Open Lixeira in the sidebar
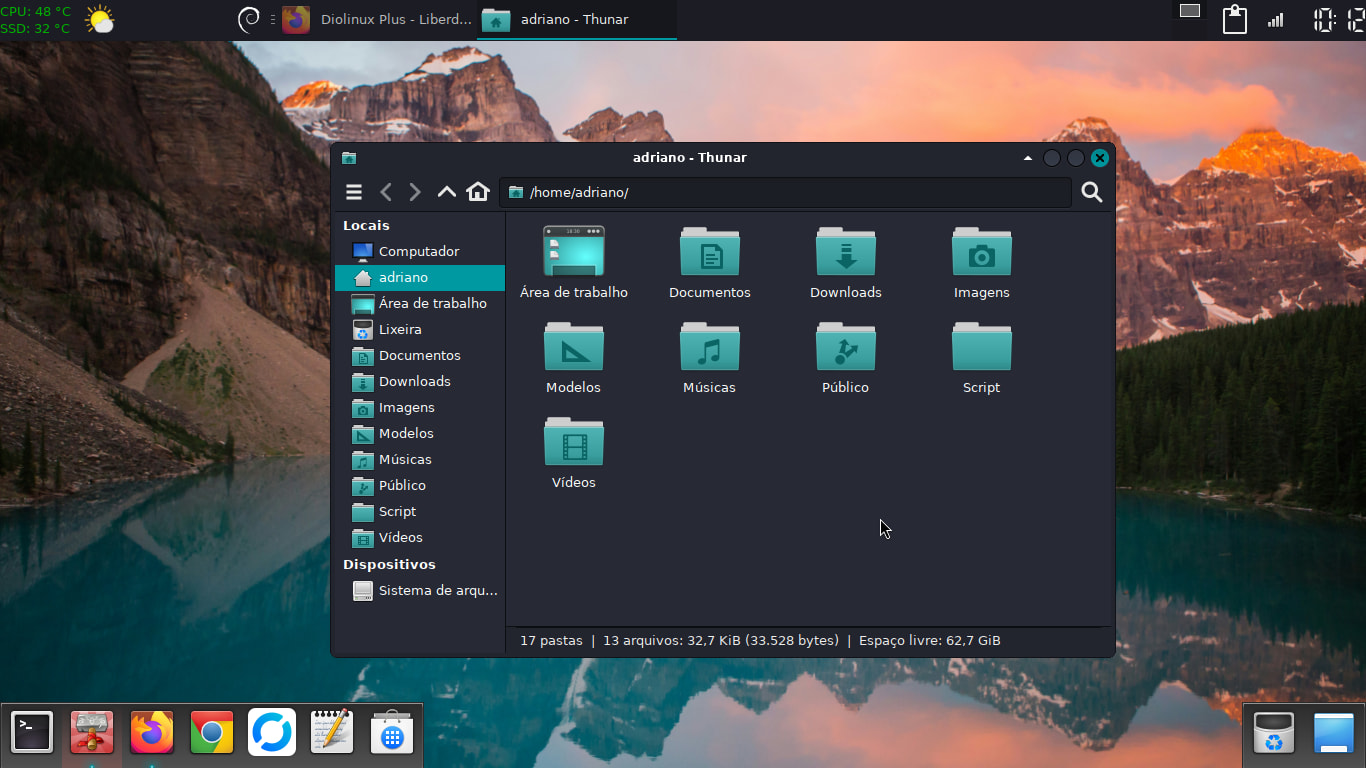The height and width of the screenshot is (768, 1366). point(400,330)
